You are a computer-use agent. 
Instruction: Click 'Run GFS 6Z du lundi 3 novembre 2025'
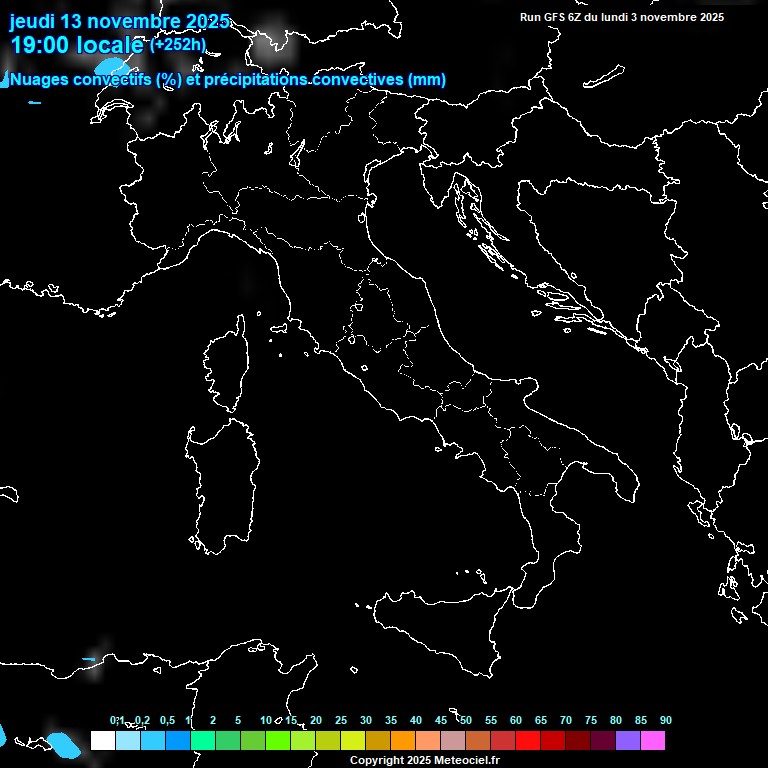[x=622, y=17]
